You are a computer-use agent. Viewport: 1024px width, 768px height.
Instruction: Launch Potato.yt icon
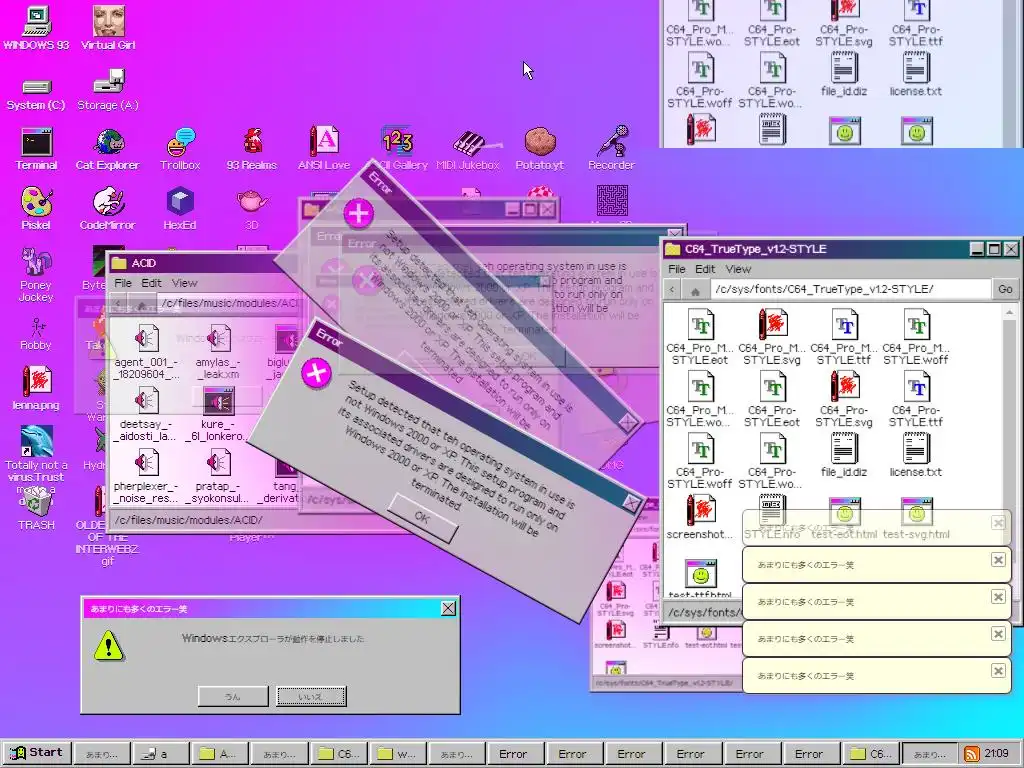click(539, 150)
